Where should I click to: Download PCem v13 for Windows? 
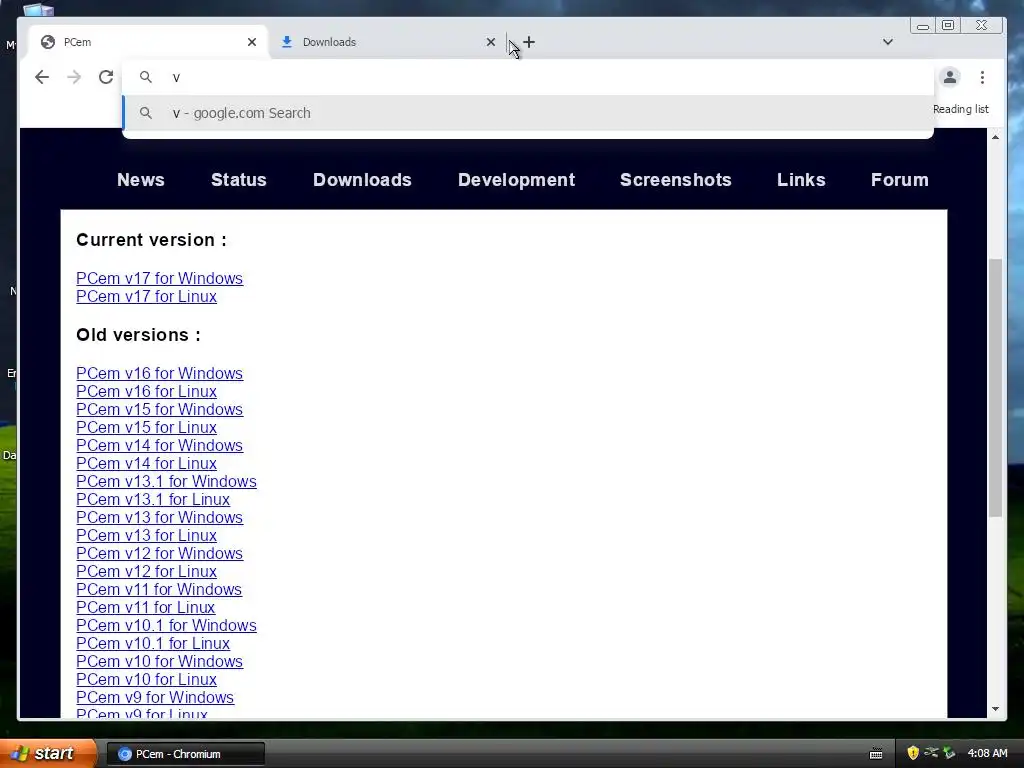point(159,517)
